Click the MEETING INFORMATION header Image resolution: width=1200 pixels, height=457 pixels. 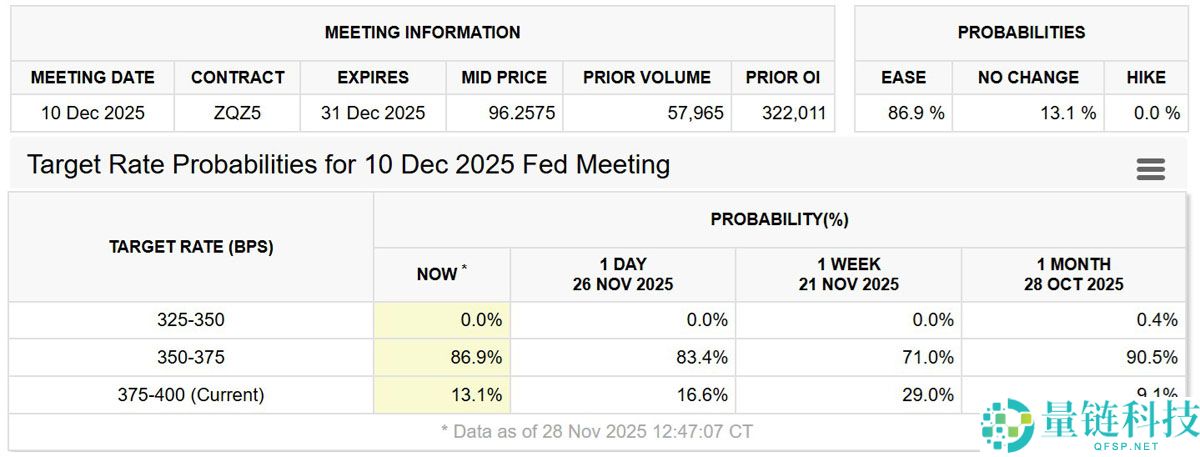[x=422, y=32]
